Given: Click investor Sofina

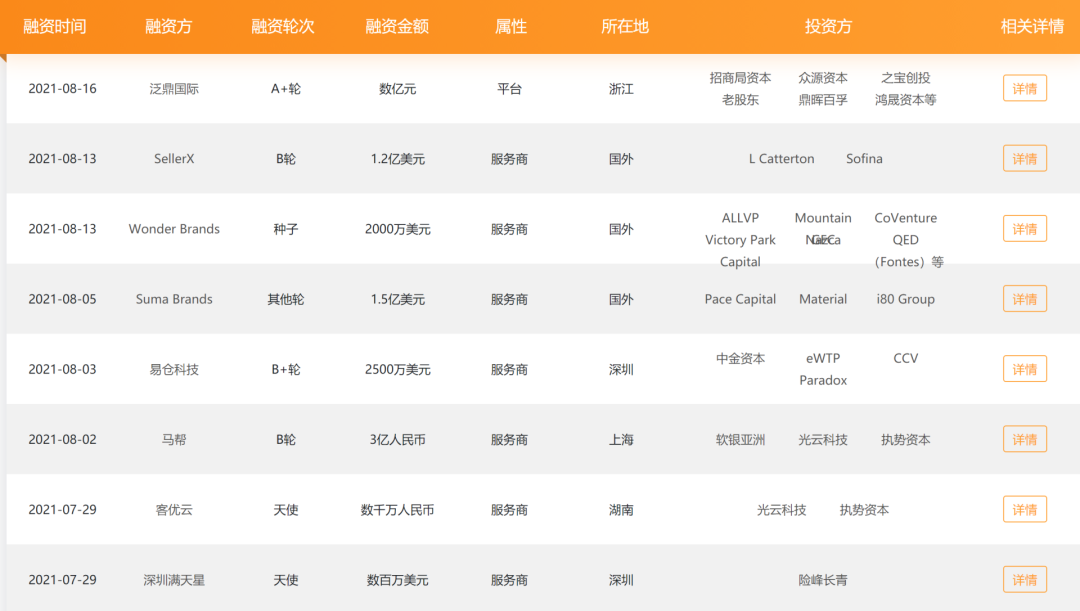Looking at the screenshot, I should (864, 158).
